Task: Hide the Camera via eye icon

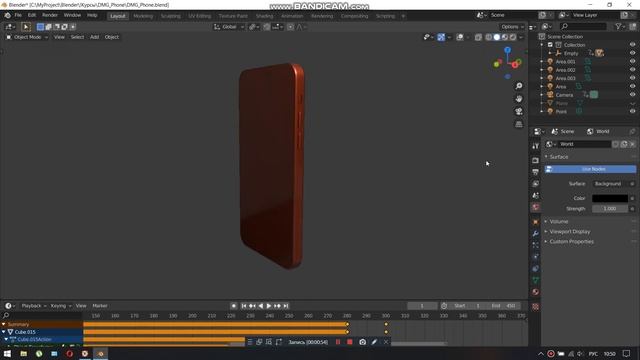Action: coord(632,95)
